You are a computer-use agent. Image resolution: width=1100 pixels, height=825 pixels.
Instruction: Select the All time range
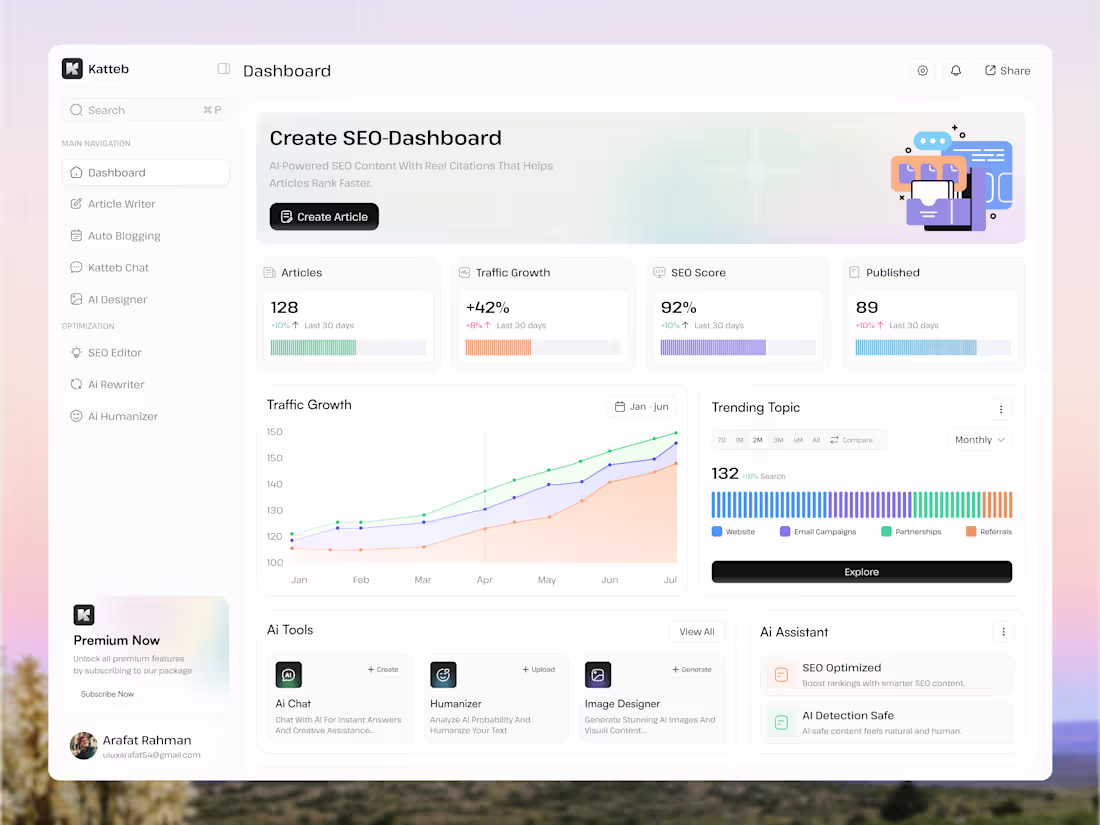tap(816, 441)
